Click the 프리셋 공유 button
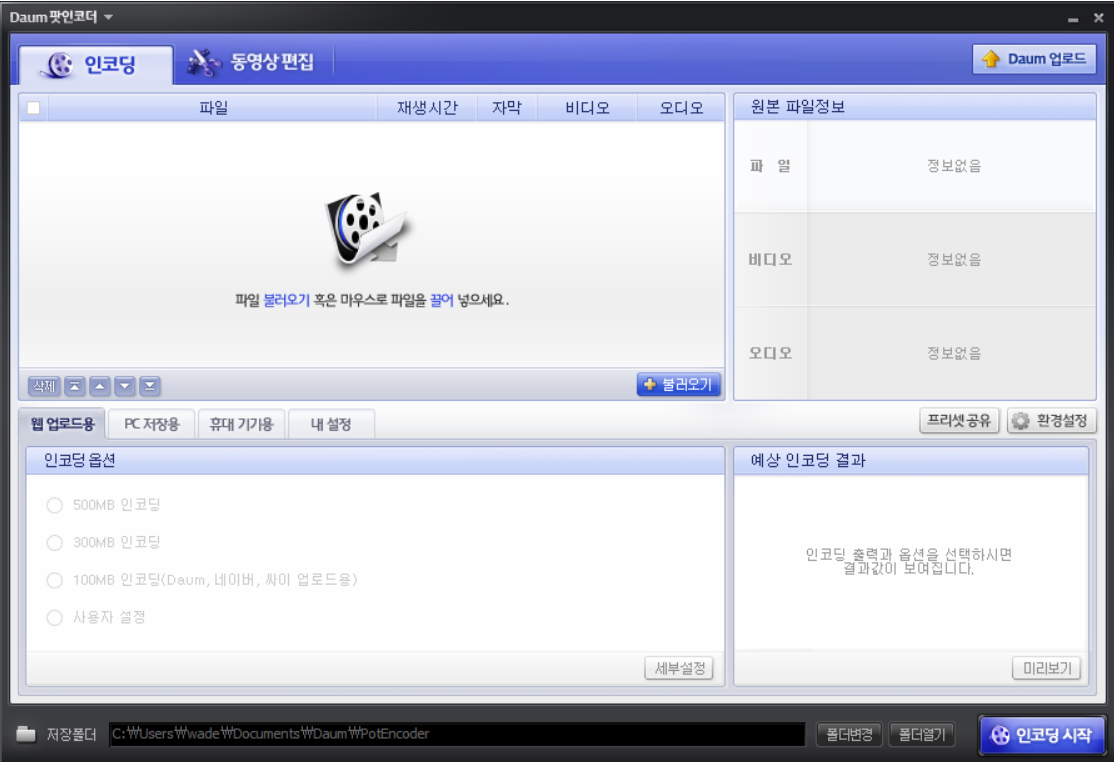This screenshot has height=762, width=1114. [x=959, y=420]
